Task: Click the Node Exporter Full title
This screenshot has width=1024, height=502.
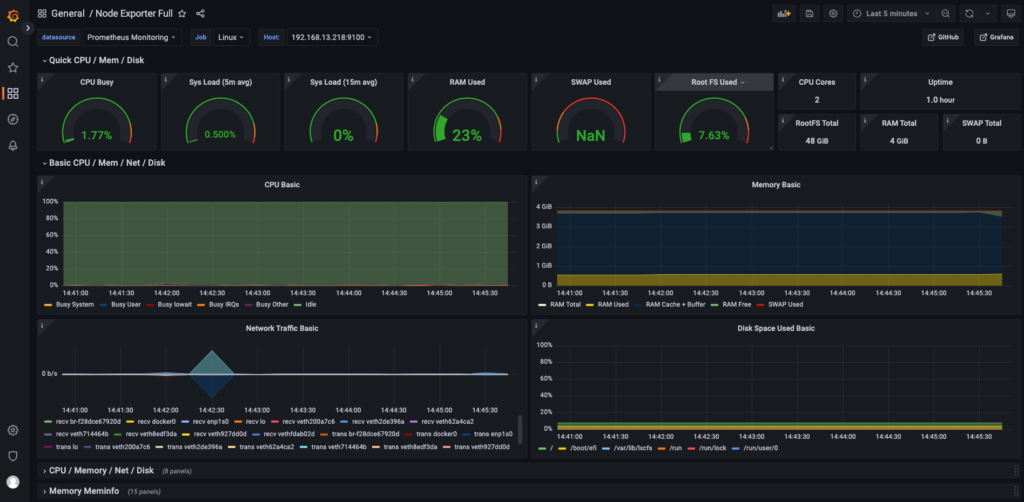Action: coord(134,13)
